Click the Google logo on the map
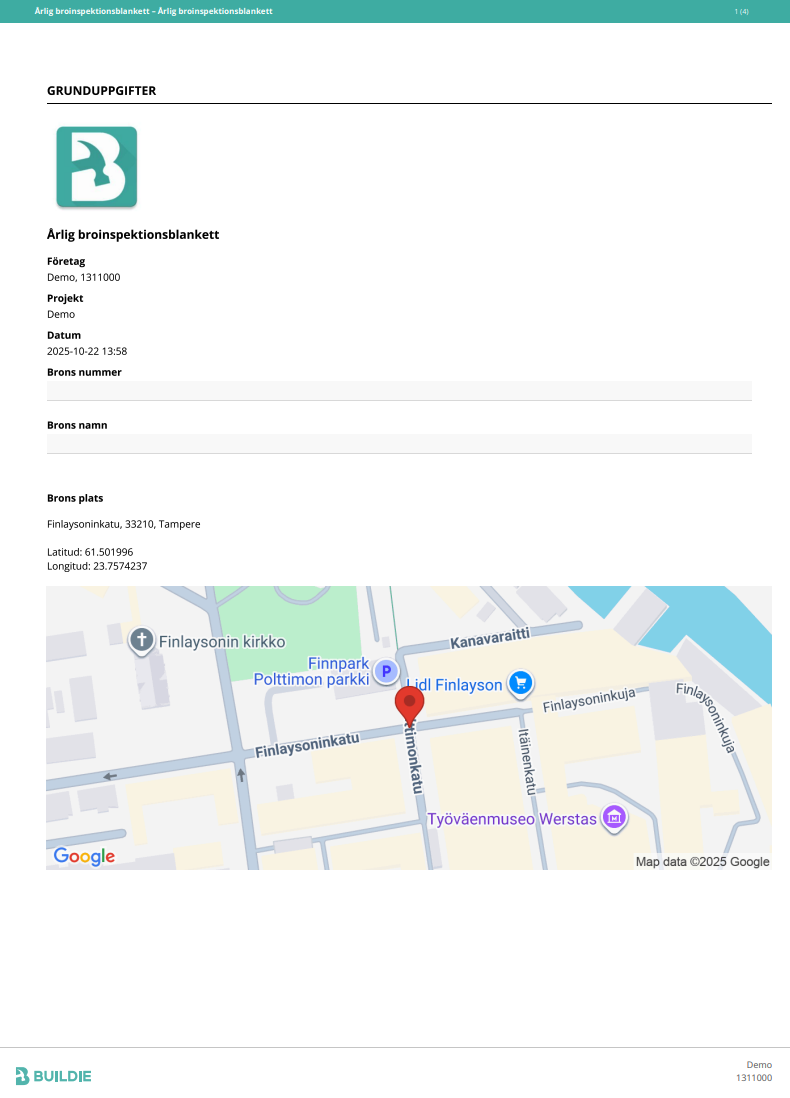790x1098 pixels. click(84, 857)
